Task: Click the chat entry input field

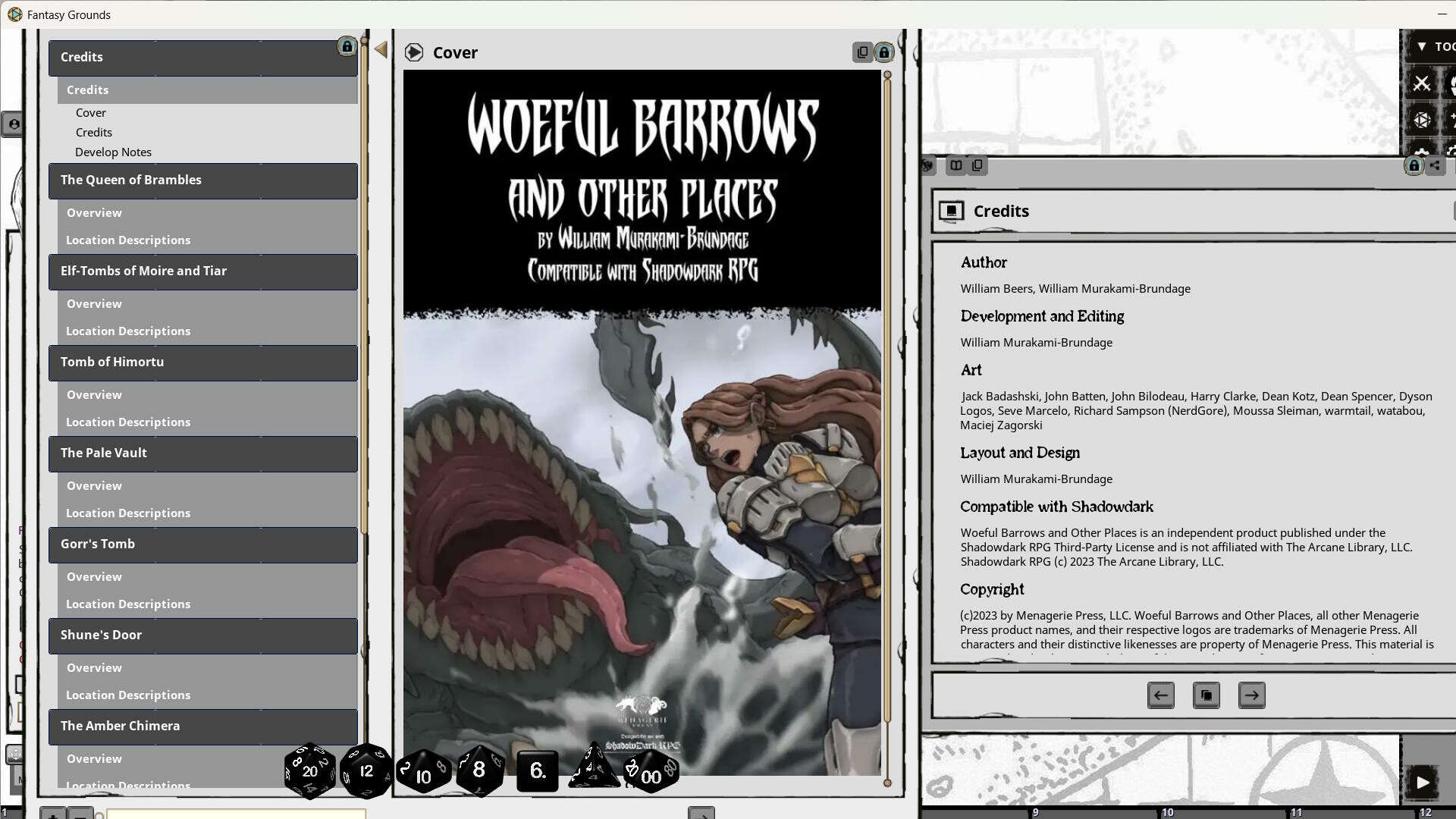Action: click(x=236, y=814)
